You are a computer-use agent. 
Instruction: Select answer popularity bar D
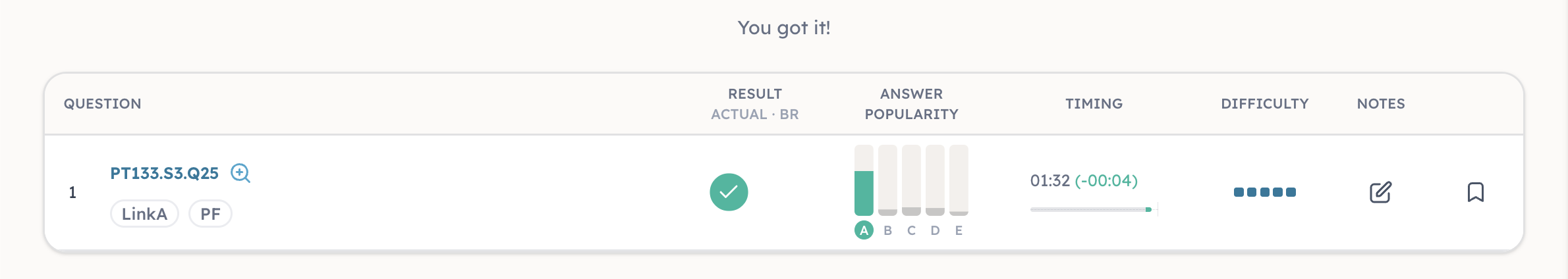935,180
